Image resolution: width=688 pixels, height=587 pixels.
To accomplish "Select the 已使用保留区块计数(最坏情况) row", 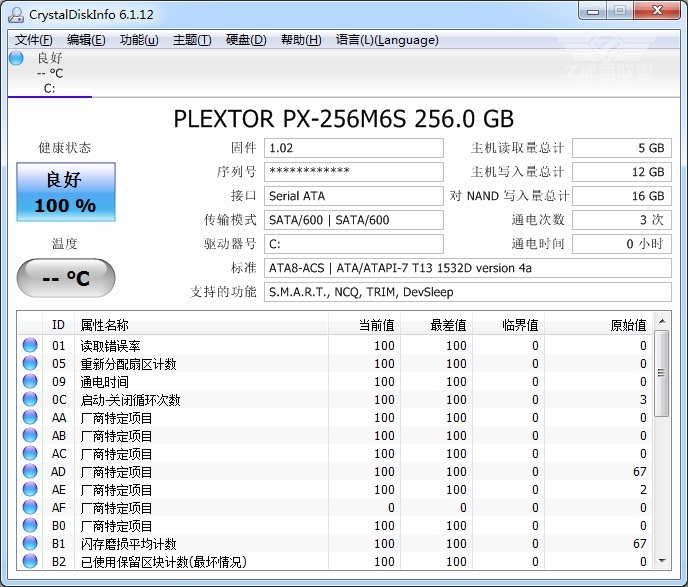I will 335,561.
